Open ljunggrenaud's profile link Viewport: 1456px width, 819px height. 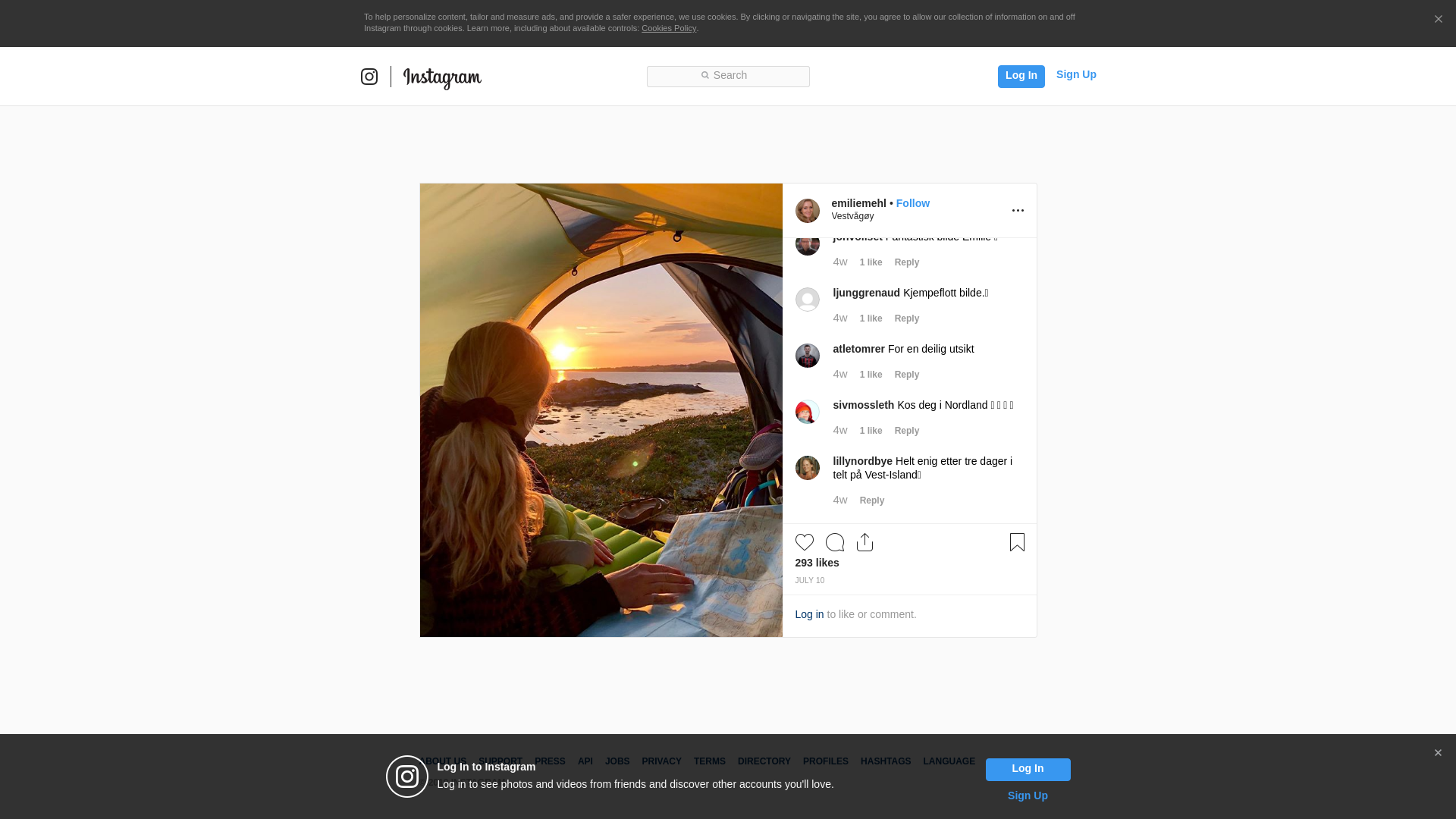point(866,293)
